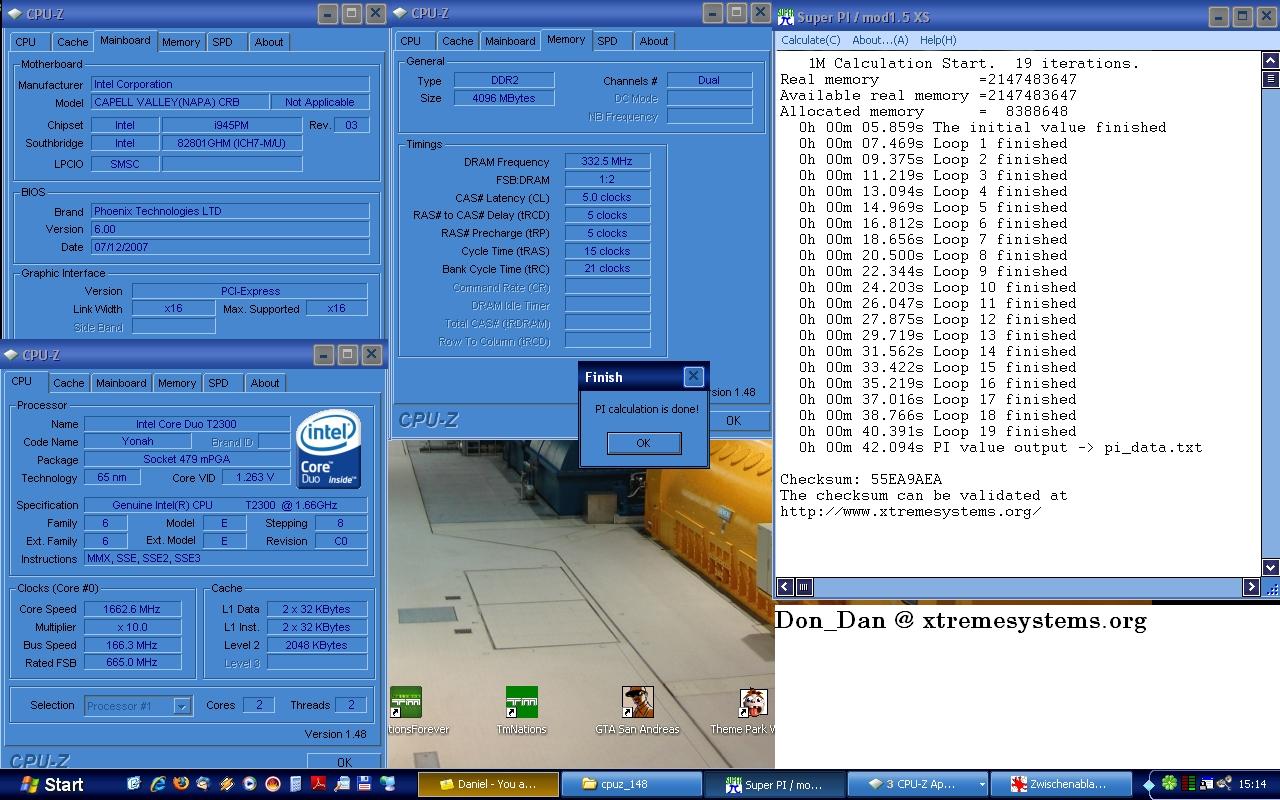Open the Adobe Reader quick launch icon

(318, 783)
